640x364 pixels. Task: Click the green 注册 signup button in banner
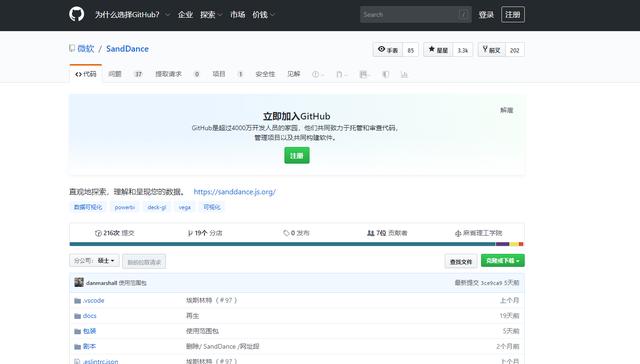coord(297,155)
